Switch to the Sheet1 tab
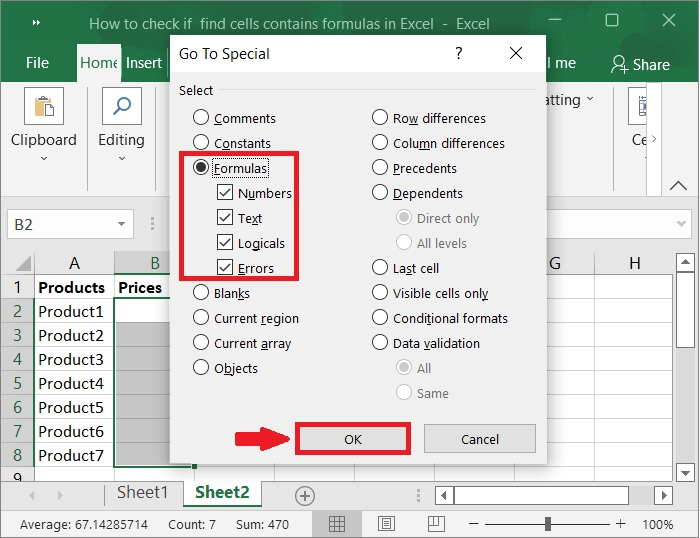This screenshot has height=538, width=700. click(142, 492)
